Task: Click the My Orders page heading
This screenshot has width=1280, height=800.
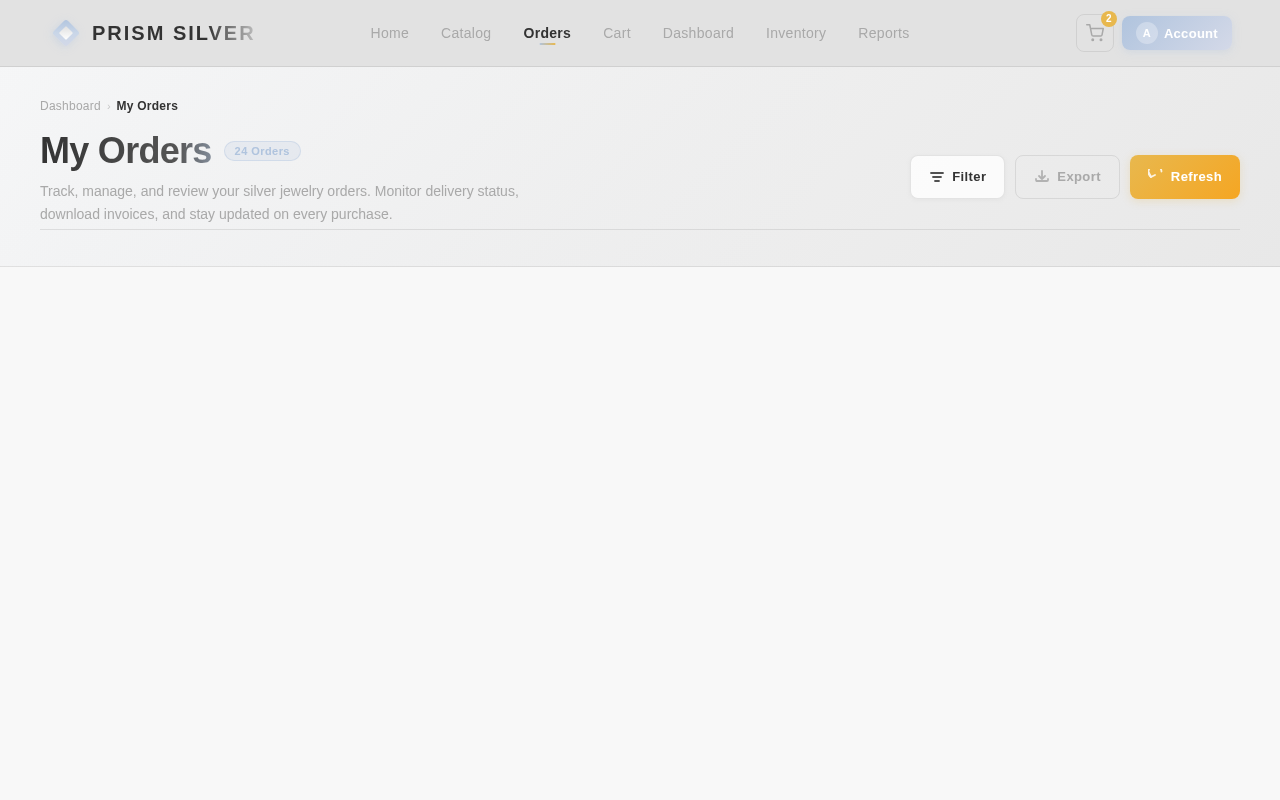Action: click(126, 151)
